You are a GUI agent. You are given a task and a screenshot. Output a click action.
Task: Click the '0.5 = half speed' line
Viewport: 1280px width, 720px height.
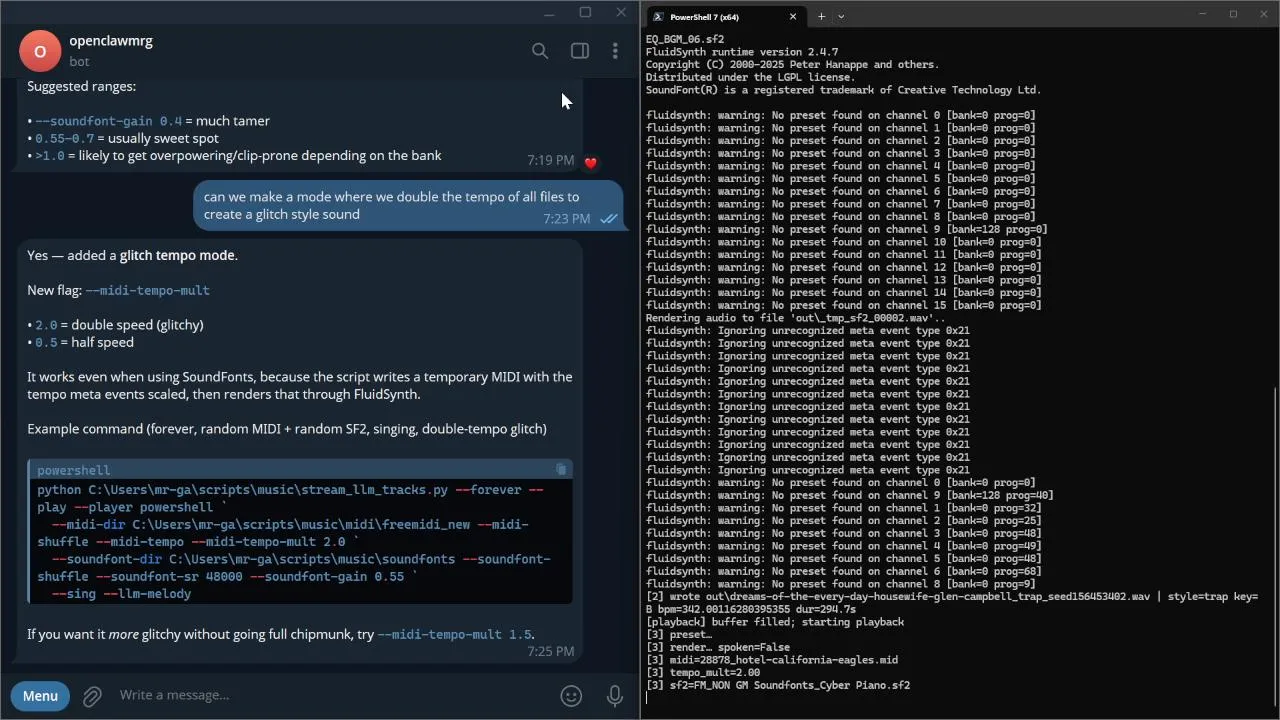click(x=80, y=342)
